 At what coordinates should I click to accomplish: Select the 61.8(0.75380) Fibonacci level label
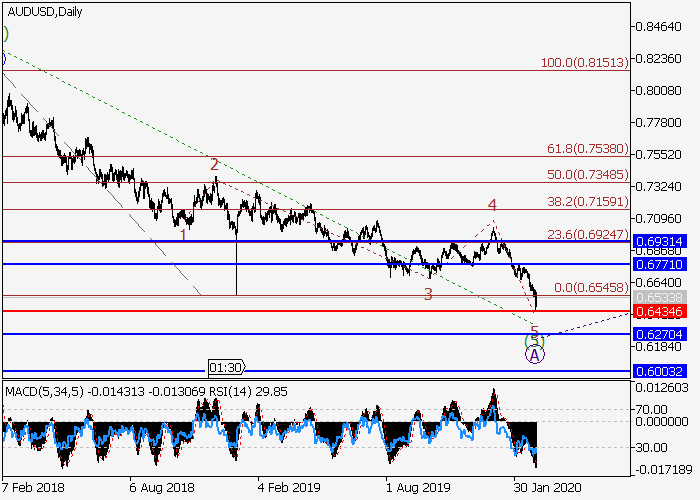coord(587,148)
